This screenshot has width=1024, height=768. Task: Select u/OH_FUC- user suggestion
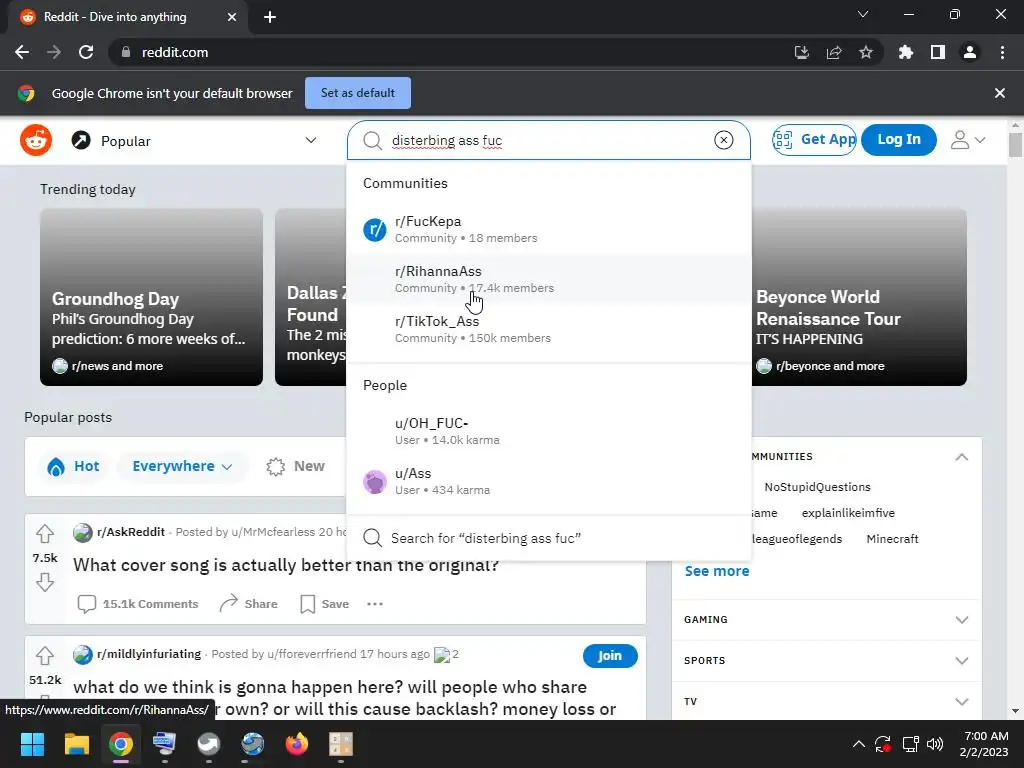click(549, 431)
